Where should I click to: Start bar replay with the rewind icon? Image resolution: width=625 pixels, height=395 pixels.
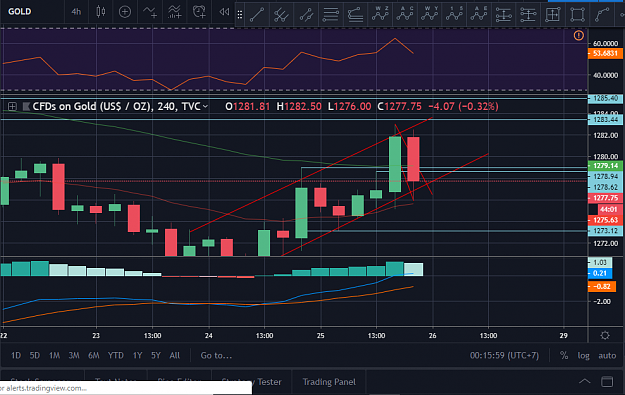click(x=224, y=12)
